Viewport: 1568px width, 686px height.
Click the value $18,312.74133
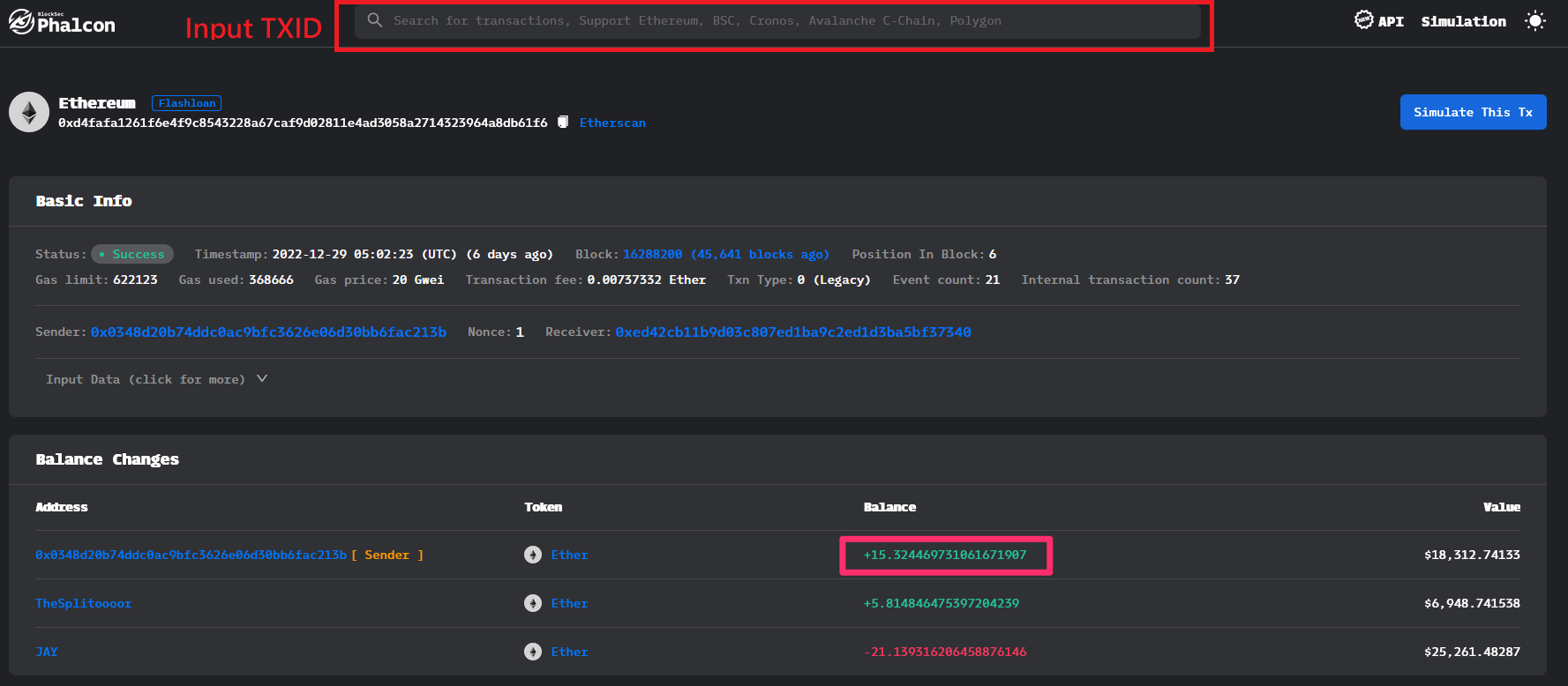pos(1472,555)
